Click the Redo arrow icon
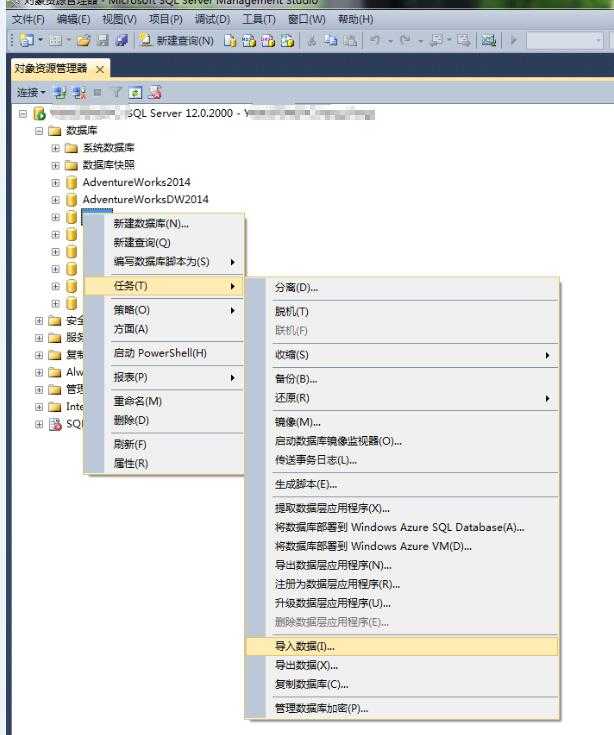This screenshot has height=735, width=614. coord(406,41)
